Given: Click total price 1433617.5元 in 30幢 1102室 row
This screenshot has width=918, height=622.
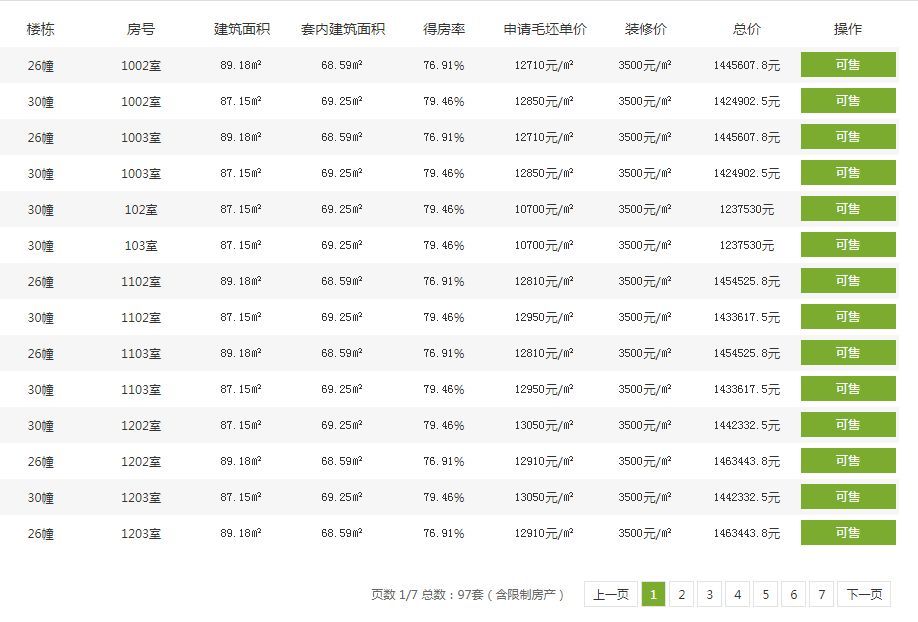Looking at the screenshot, I should 746,317.
